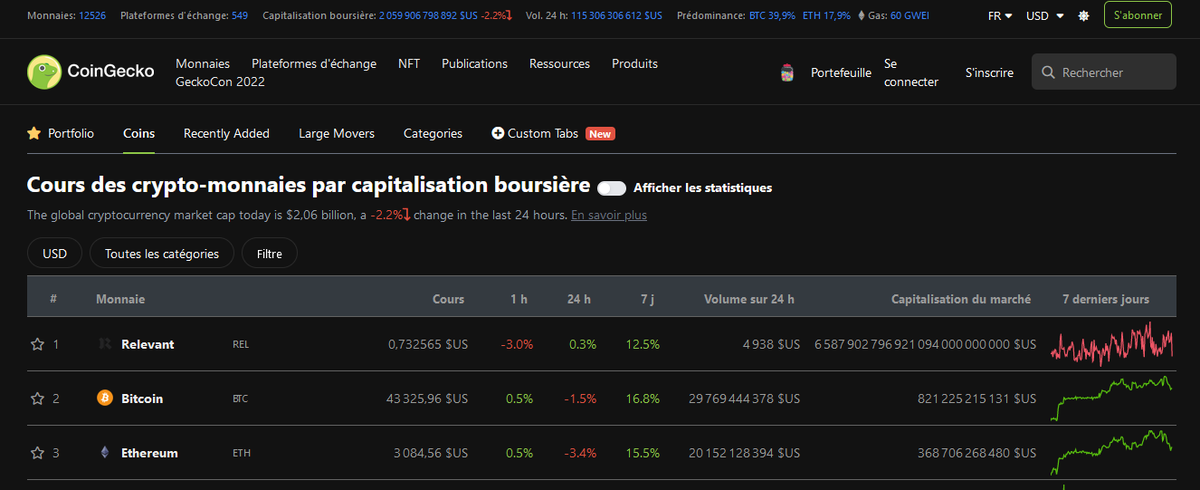
Task: Click S'inscrire
Action: (989, 73)
